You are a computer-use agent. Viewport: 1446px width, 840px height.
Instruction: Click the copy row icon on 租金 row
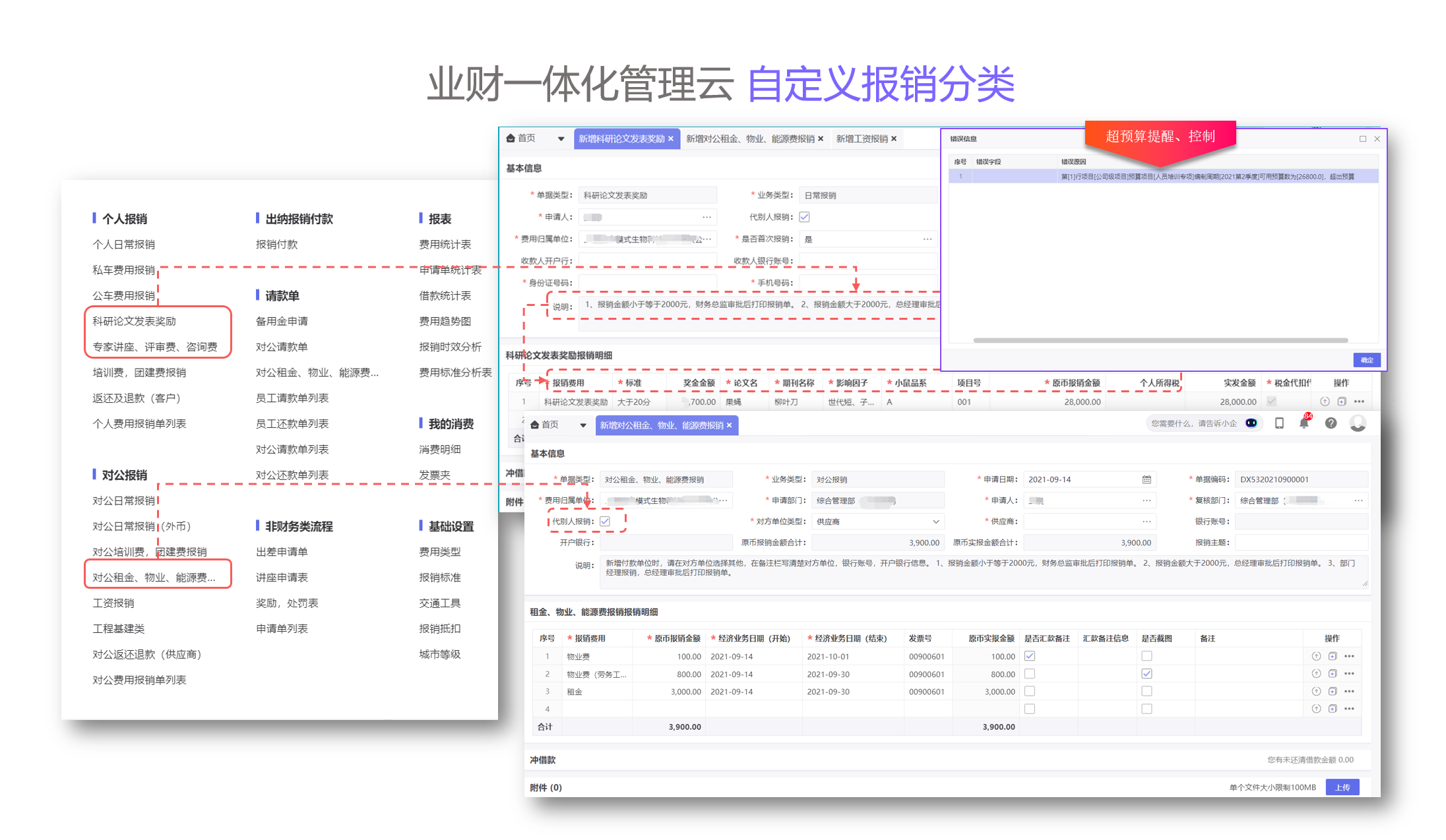pos(1333,692)
